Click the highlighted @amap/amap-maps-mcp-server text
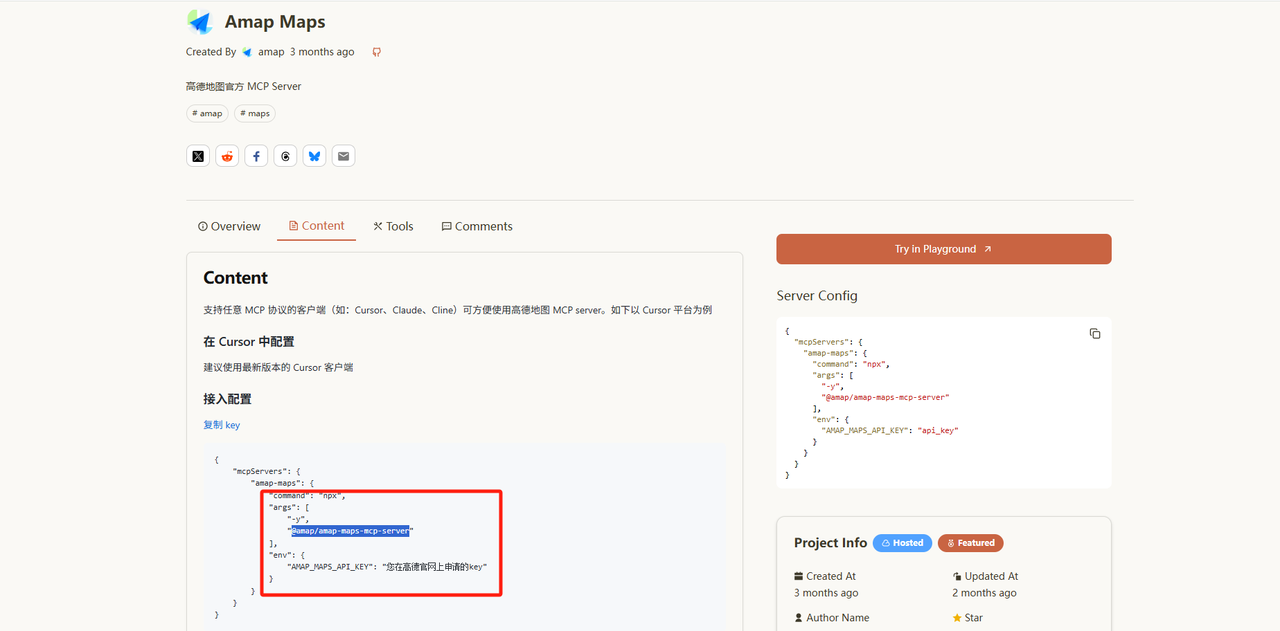 tap(350, 530)
